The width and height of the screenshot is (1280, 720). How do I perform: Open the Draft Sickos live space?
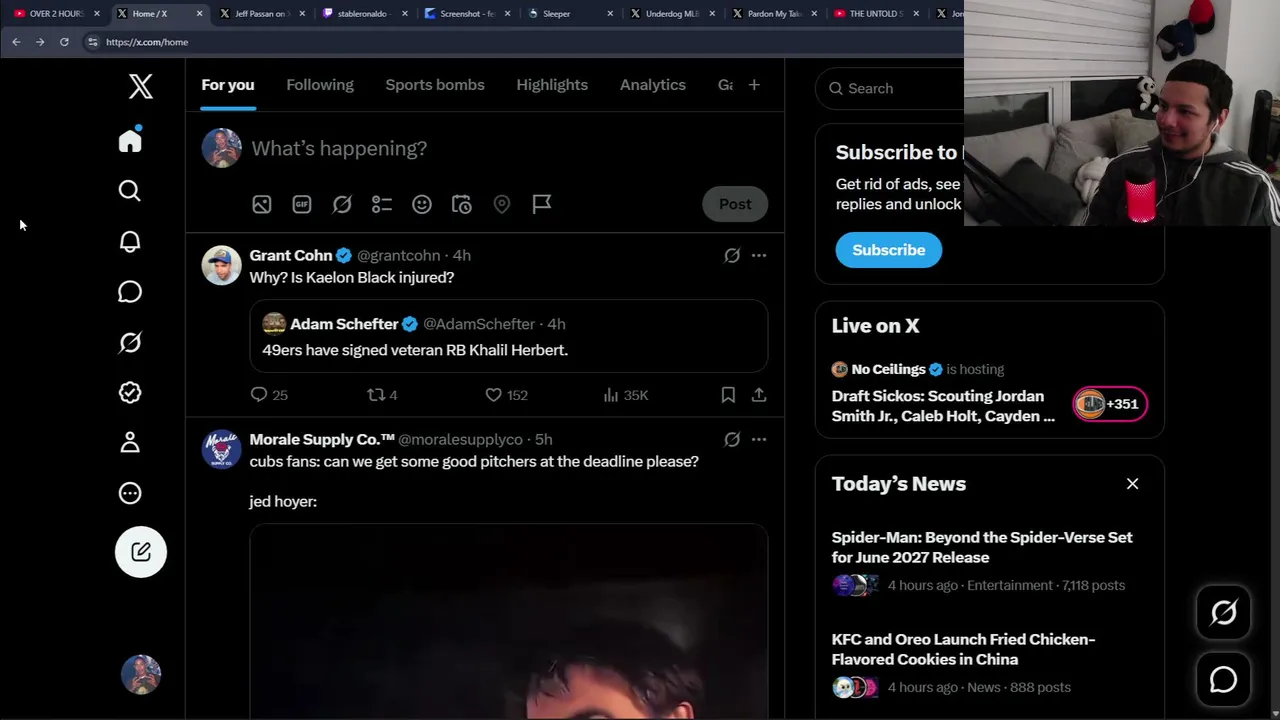pyautogui.click(x=943, y=406)
